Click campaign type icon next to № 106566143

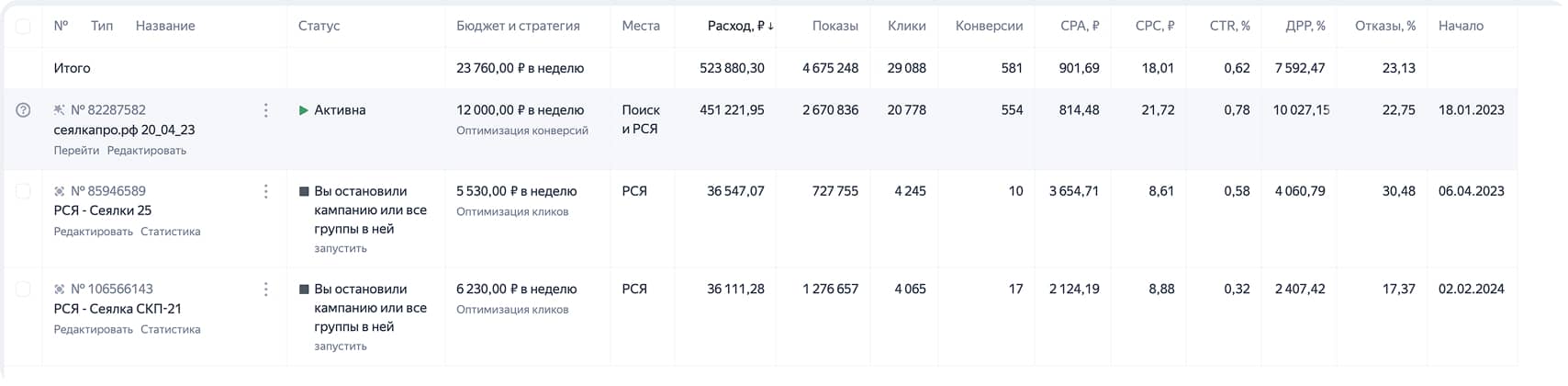[x=60, y=289]
